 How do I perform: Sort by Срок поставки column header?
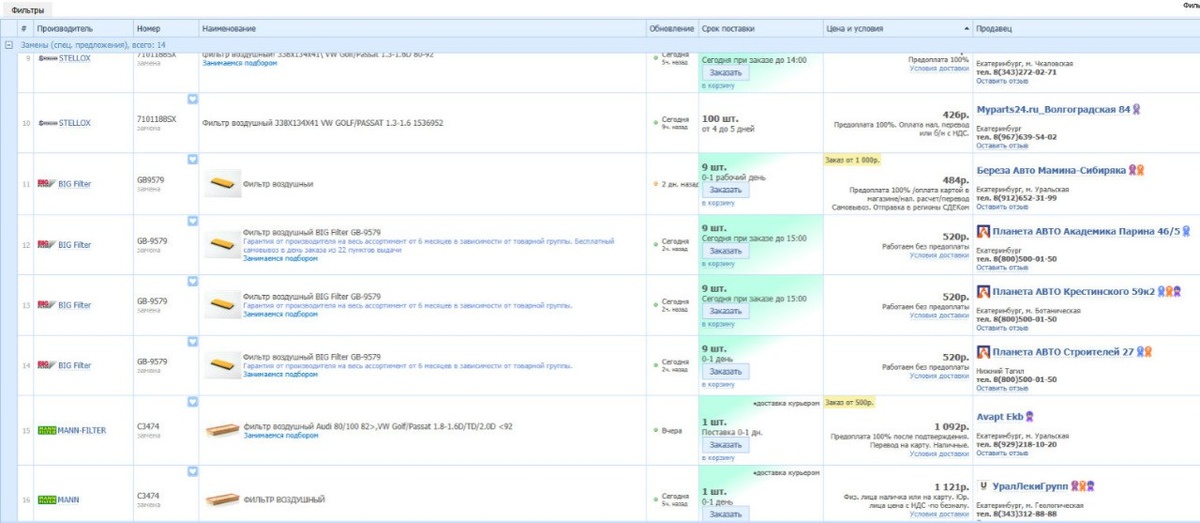(729, 28)
